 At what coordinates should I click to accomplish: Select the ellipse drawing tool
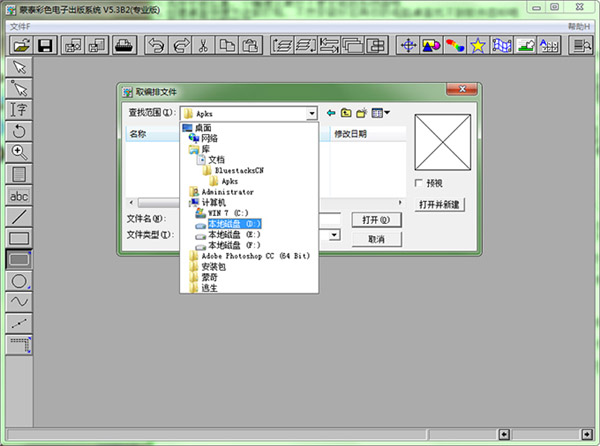18,281
